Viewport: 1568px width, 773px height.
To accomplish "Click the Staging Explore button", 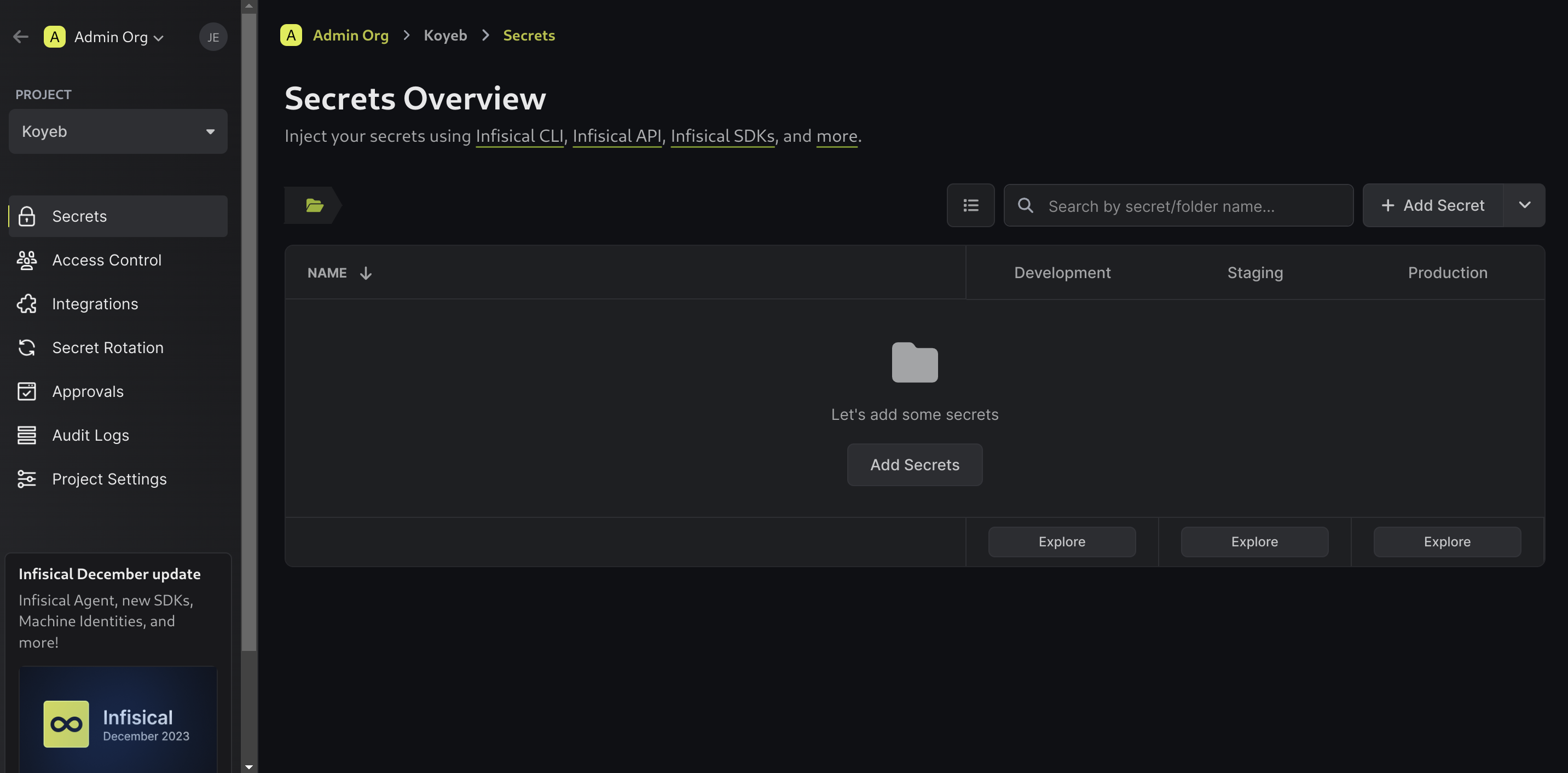I will click(x=1254, y=541).
